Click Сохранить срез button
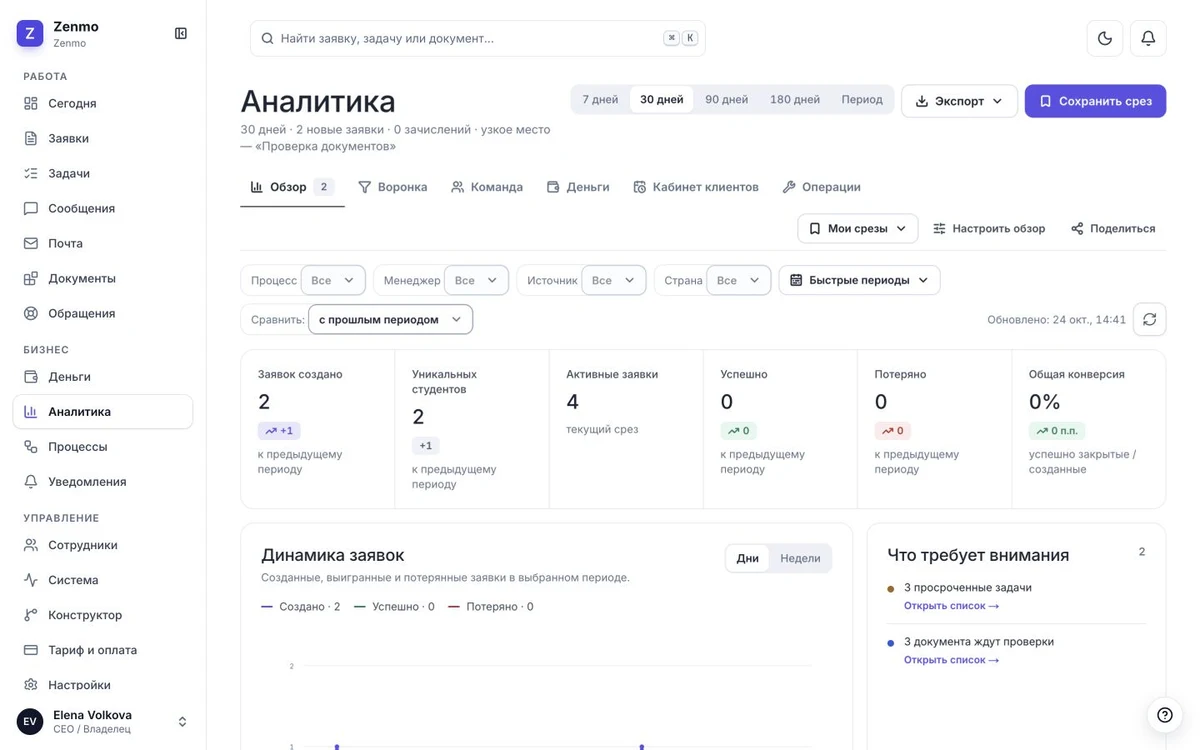1200x750 pixels. click(x=1095, y=101)
